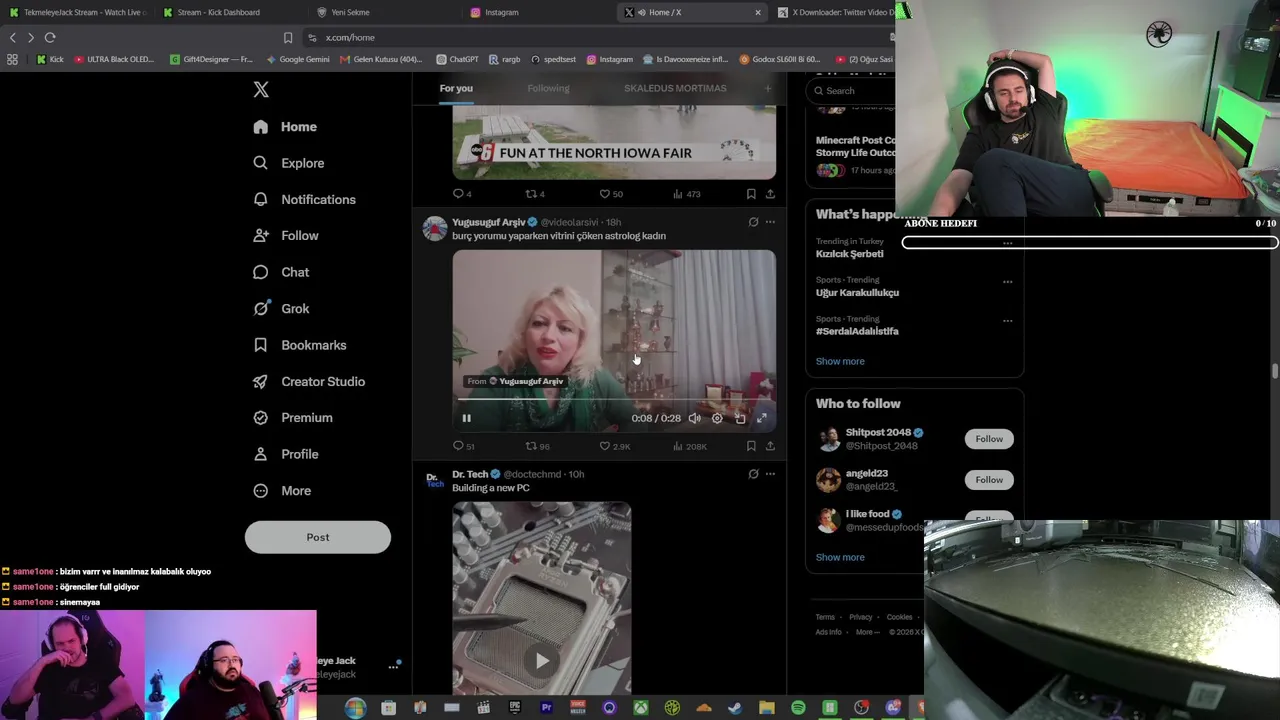Go back in browser history

coord(13,37)
